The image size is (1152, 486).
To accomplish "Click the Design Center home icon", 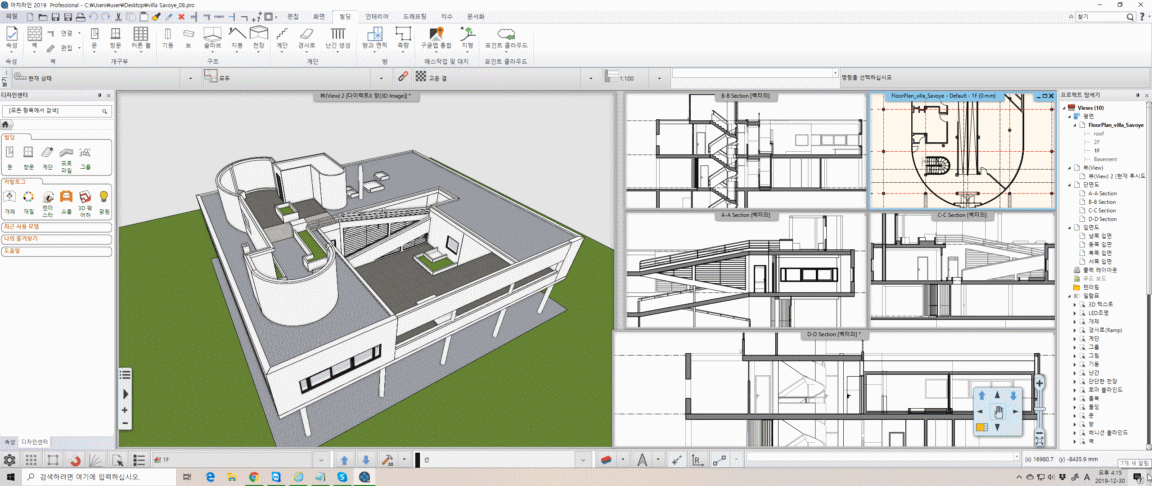I will click(6, 124).
